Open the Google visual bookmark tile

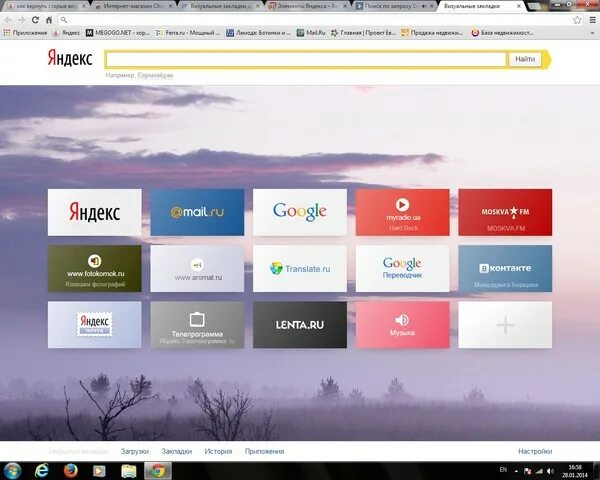click(x=300, y=212)
